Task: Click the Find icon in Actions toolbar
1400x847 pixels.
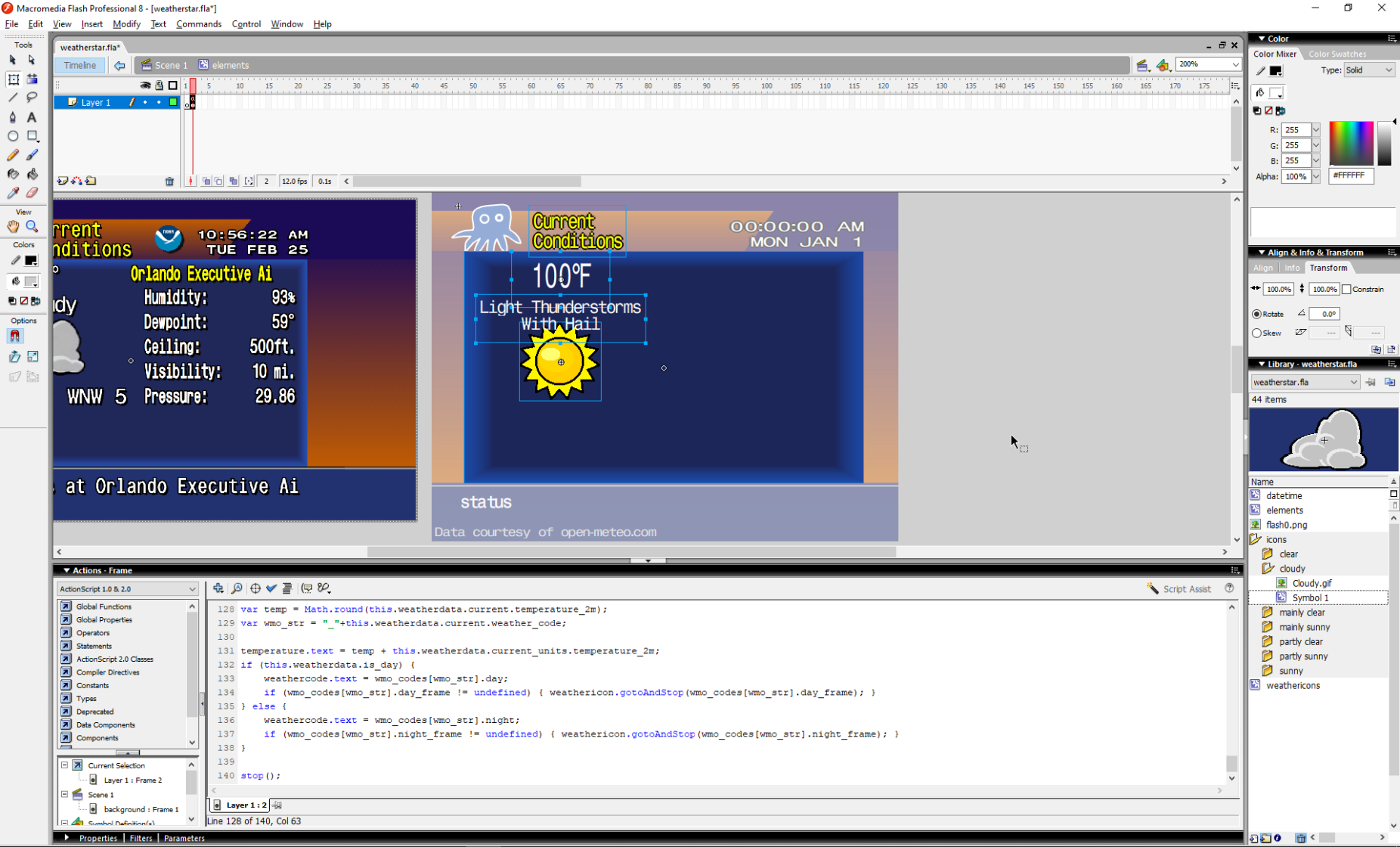Action: (x=237, y=588)
